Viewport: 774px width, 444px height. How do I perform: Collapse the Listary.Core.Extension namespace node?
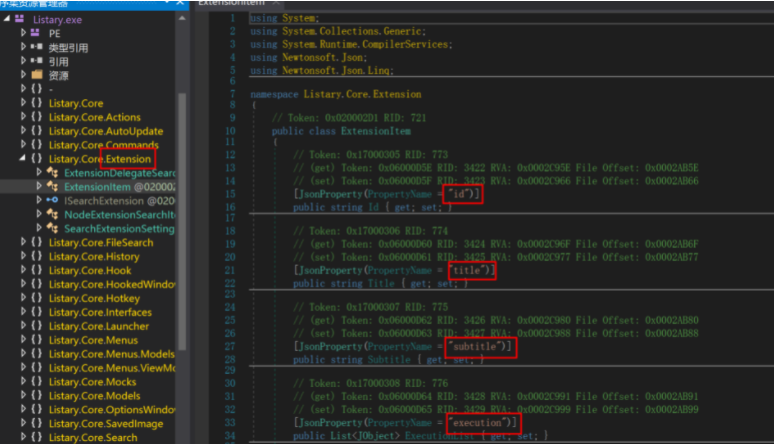pyautogui.click(x=23, y=159)
